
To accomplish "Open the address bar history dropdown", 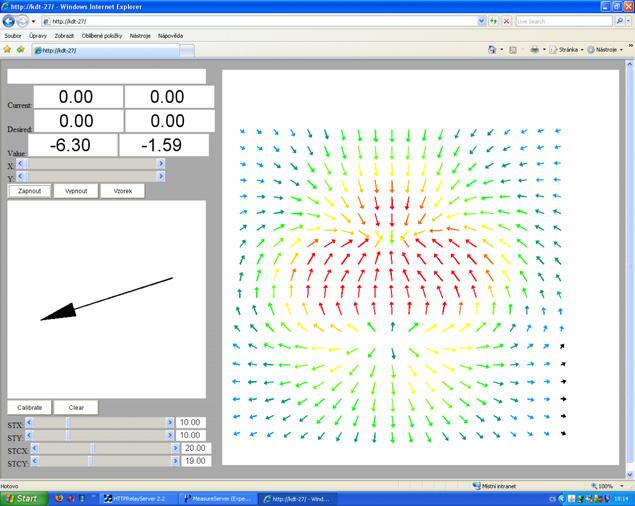I will [x=481, y=21].
